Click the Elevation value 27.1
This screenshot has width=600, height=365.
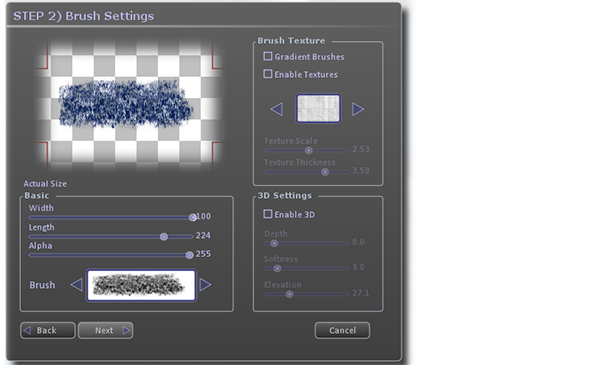point(361,293)
